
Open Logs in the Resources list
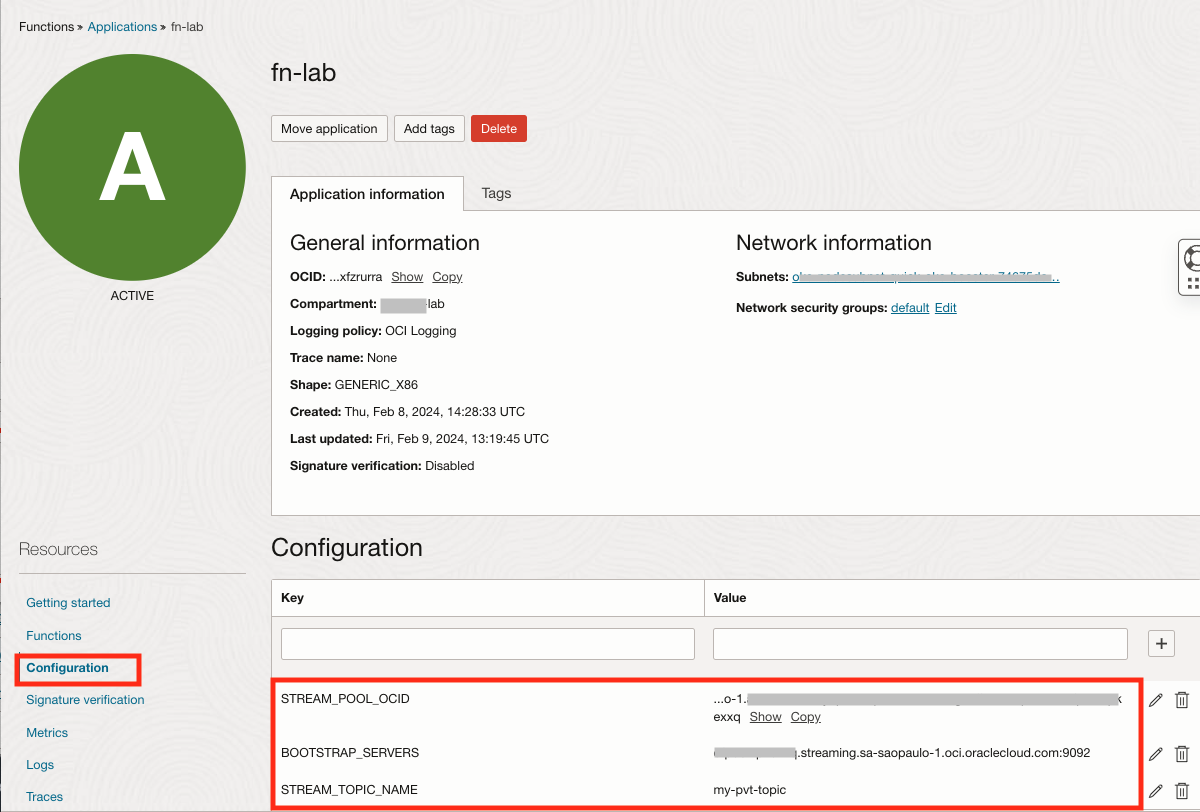point(40,765)
